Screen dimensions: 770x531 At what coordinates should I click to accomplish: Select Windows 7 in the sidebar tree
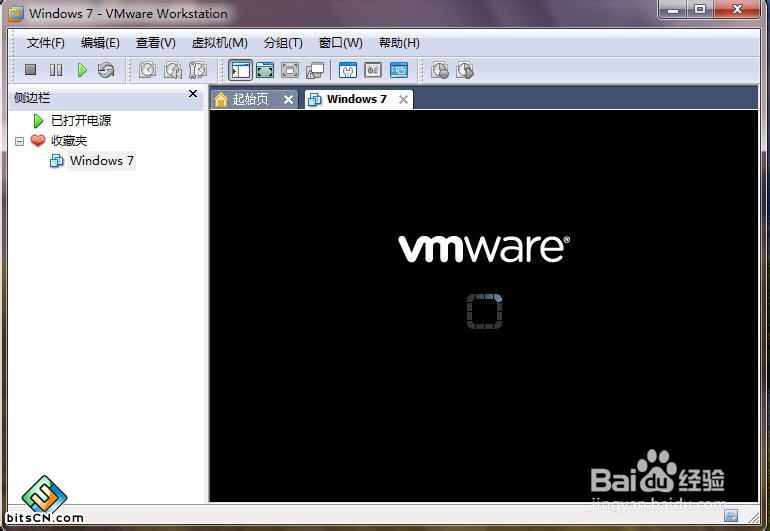tap(102, 161)
